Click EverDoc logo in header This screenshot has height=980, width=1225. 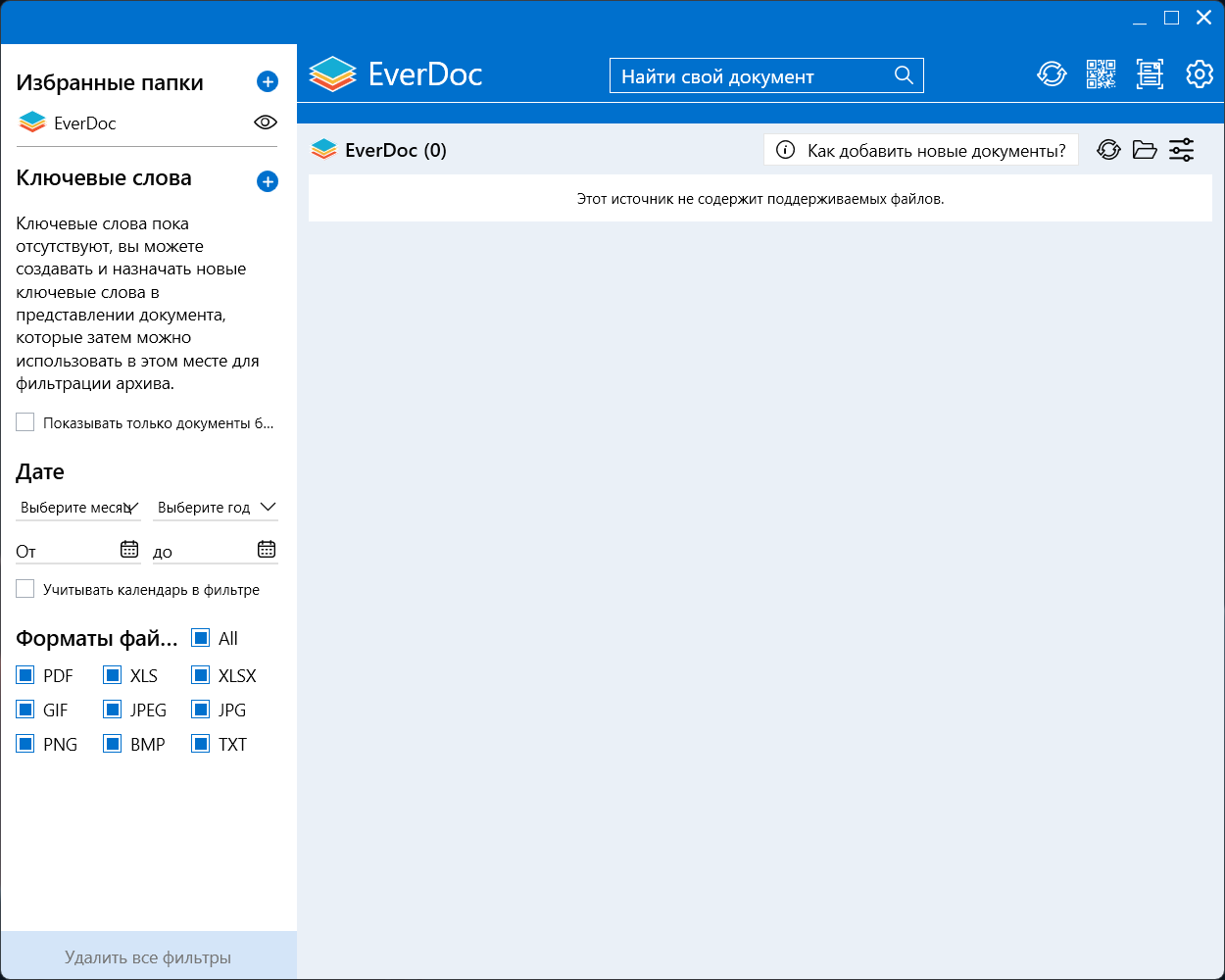pos(396,74)
